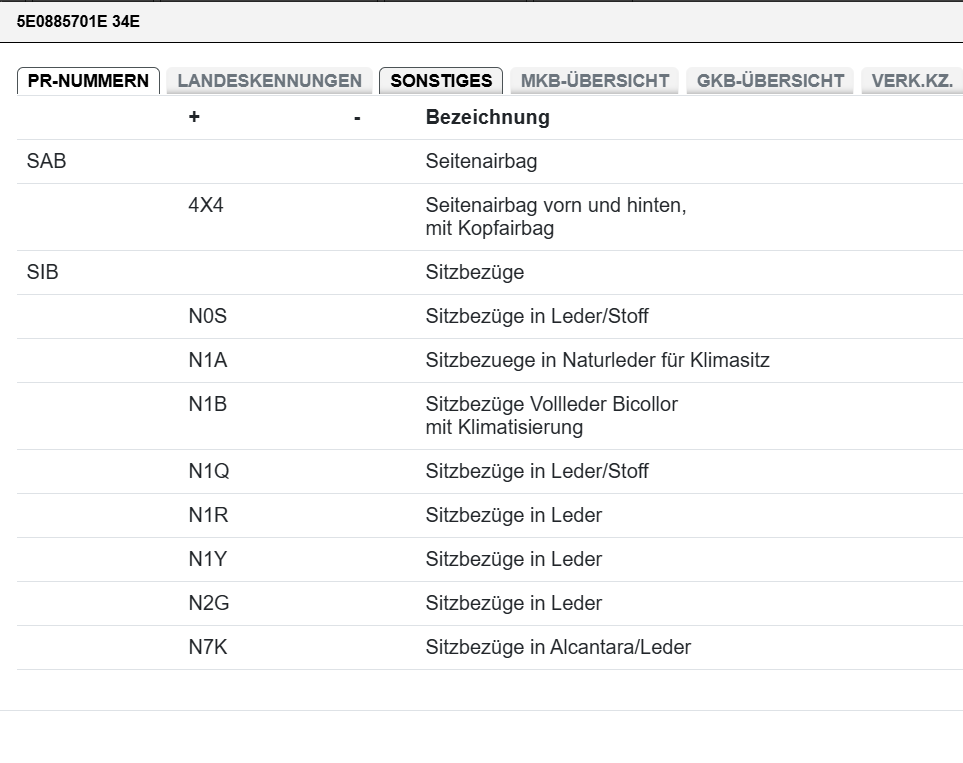Click the Bezeichnung column header
Screen dimensions: 963x763
point(487,117)
